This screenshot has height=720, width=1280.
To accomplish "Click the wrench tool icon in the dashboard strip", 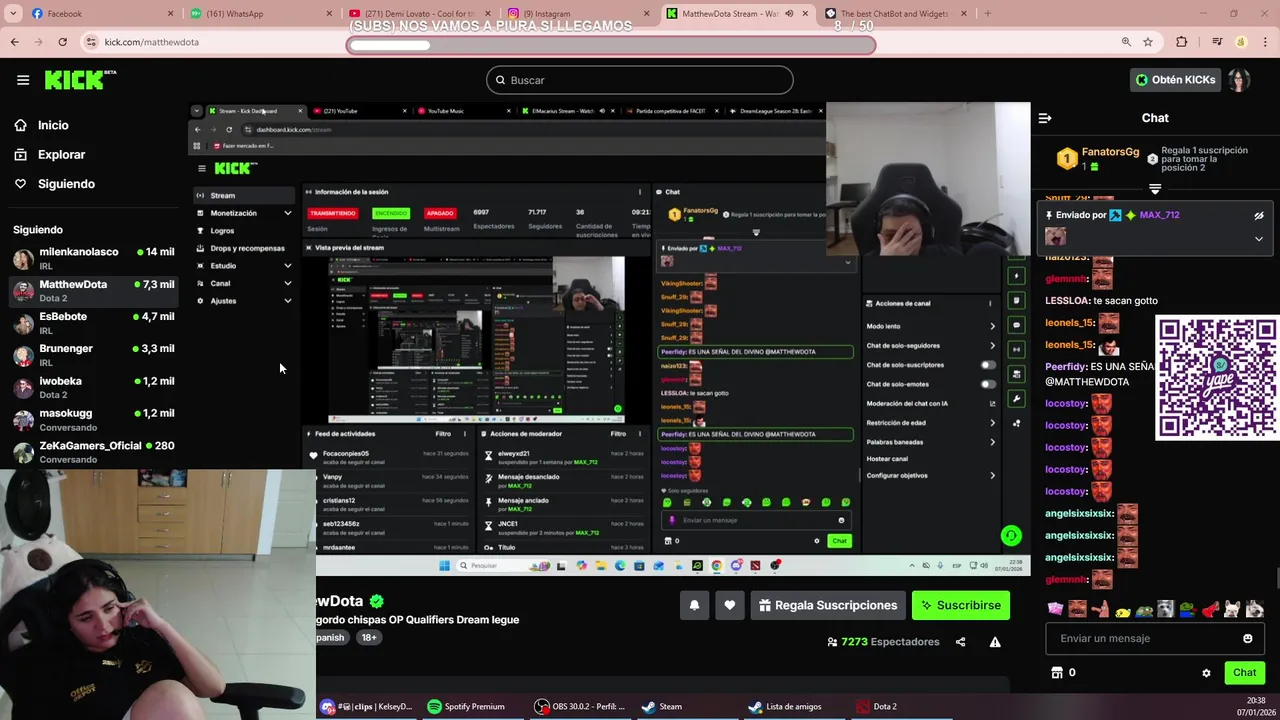I will (1017, 399).
